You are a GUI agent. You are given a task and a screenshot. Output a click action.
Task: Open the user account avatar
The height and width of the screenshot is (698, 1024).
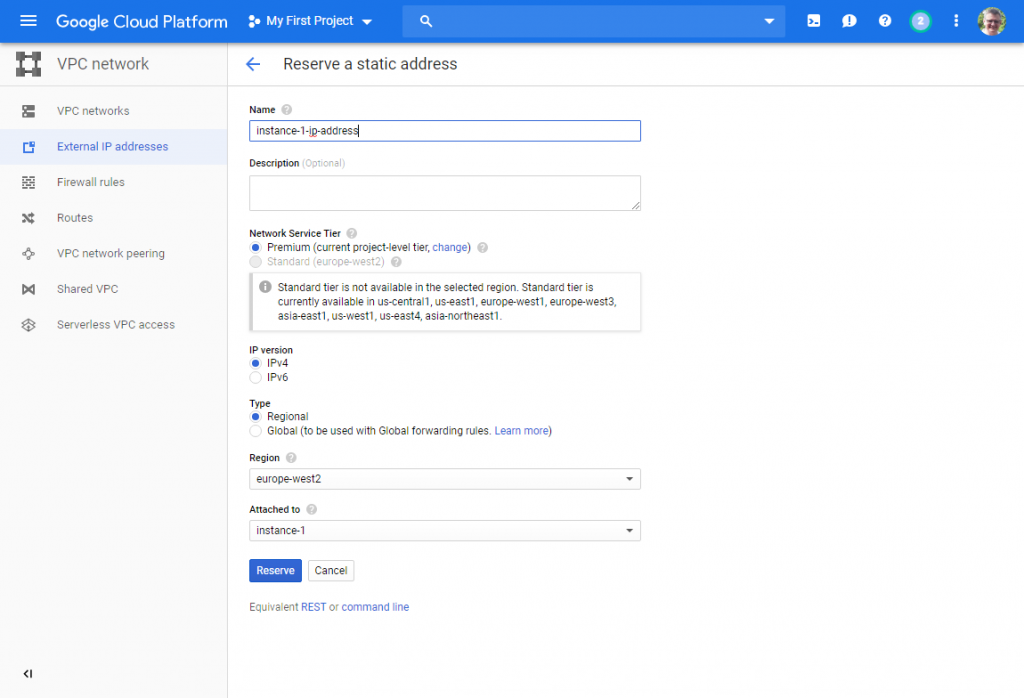pos(991,22)
